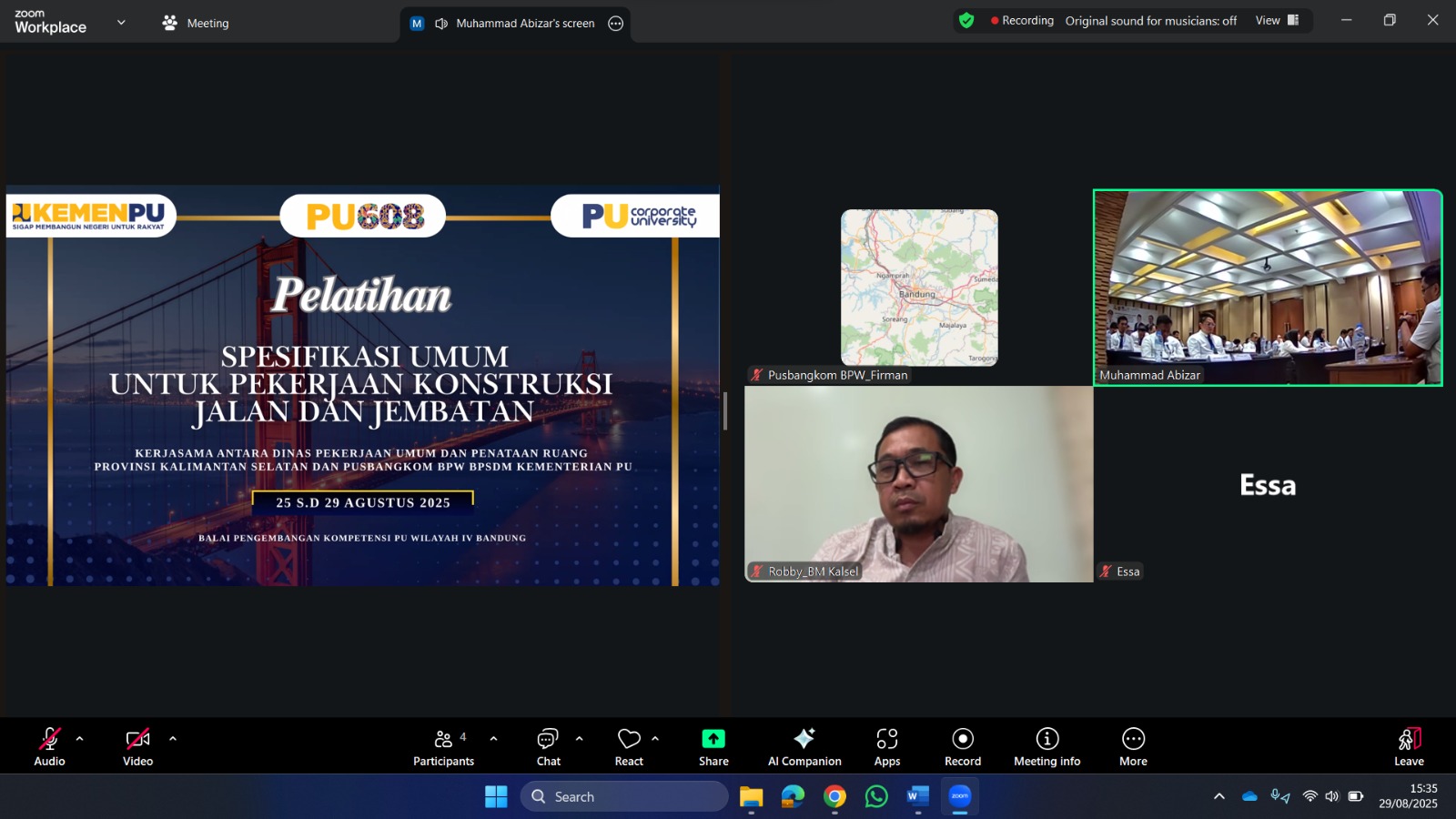
Task: Expand audio options caret next to Audio
Action: coord(79,739)
